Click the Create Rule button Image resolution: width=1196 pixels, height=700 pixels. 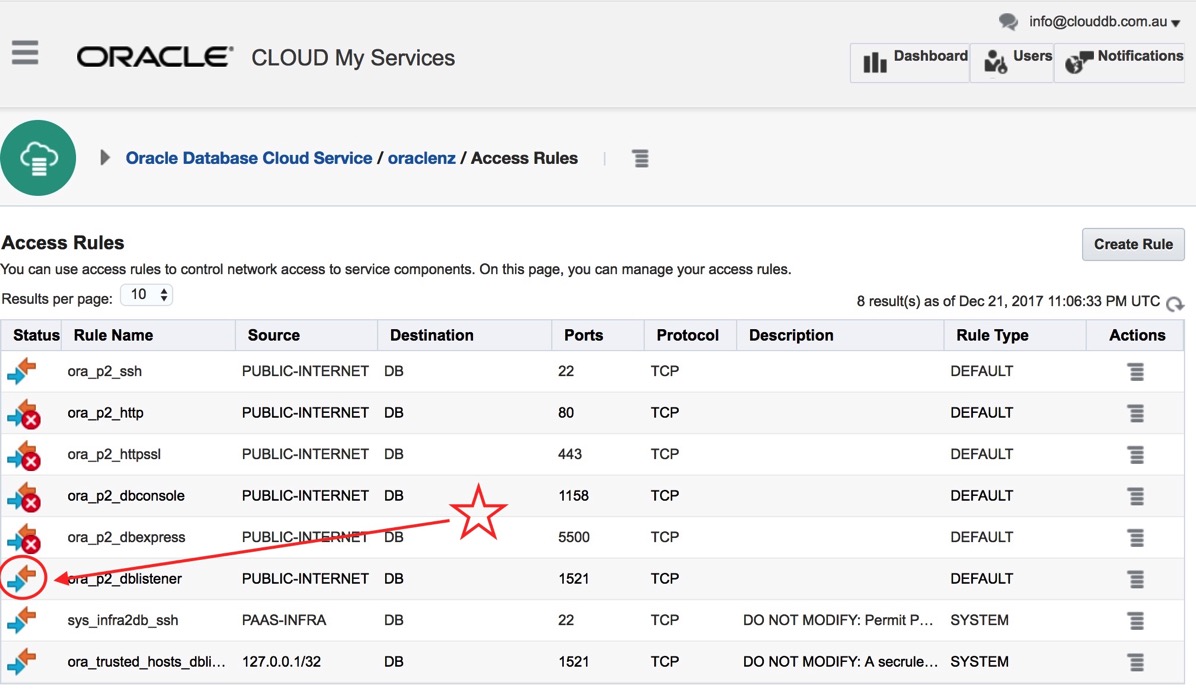coord(1133,244)
